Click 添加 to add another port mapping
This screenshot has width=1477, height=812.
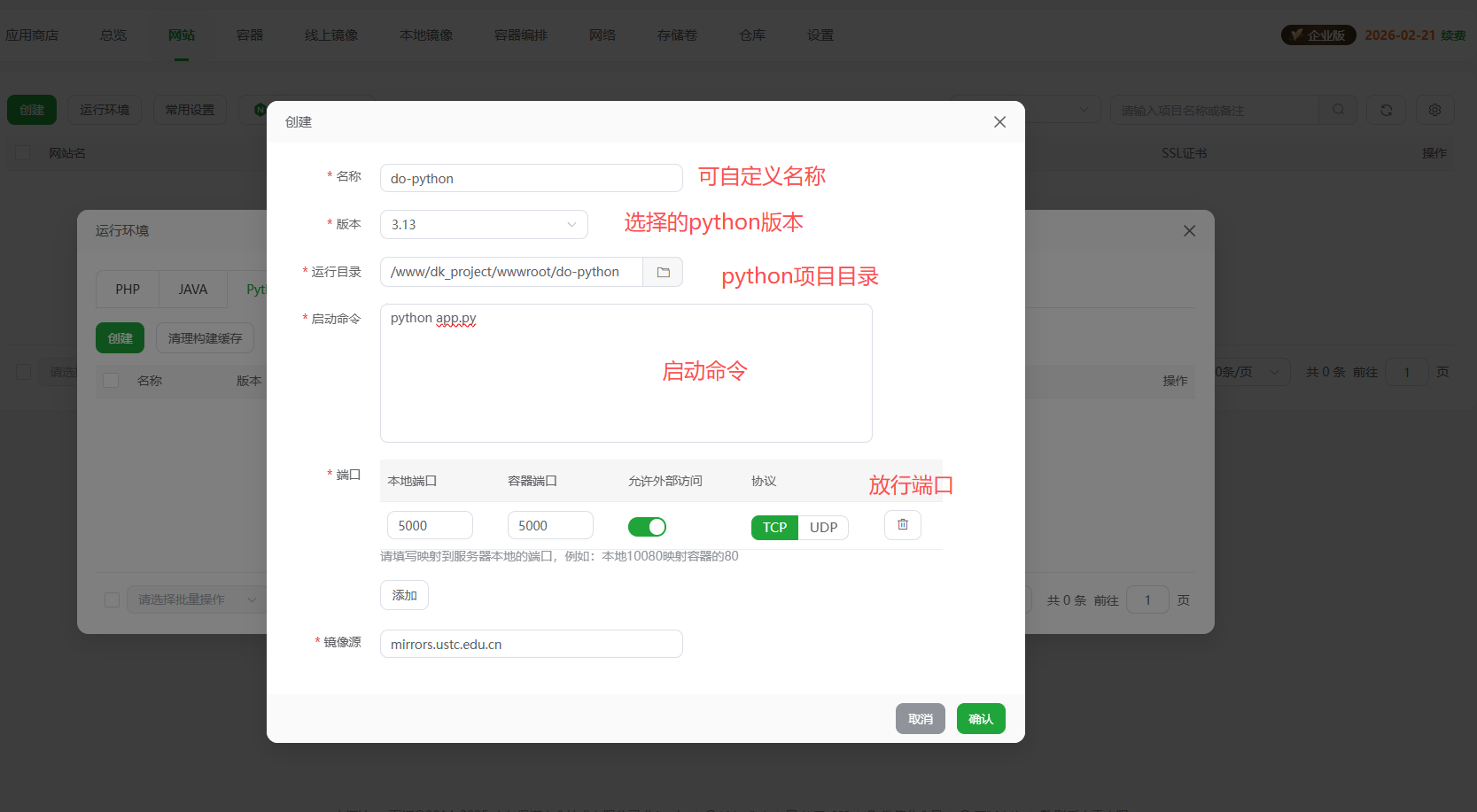click(x=404, y=594)
